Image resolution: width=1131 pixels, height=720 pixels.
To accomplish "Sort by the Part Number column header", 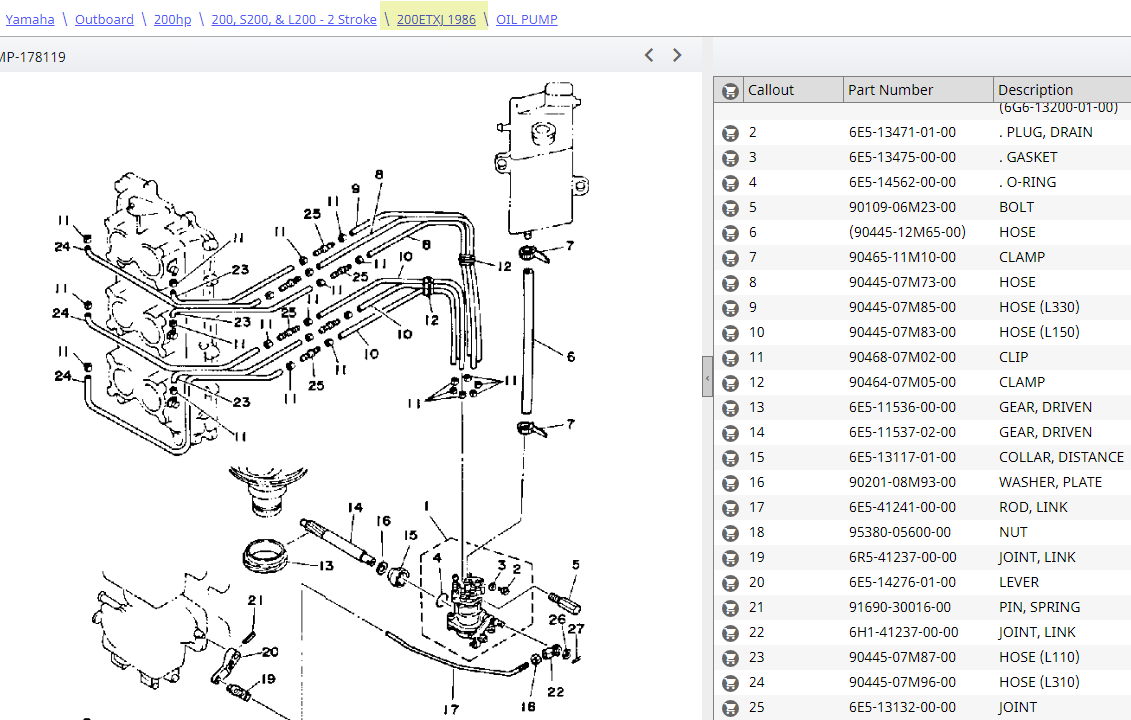I will [918, 89].
